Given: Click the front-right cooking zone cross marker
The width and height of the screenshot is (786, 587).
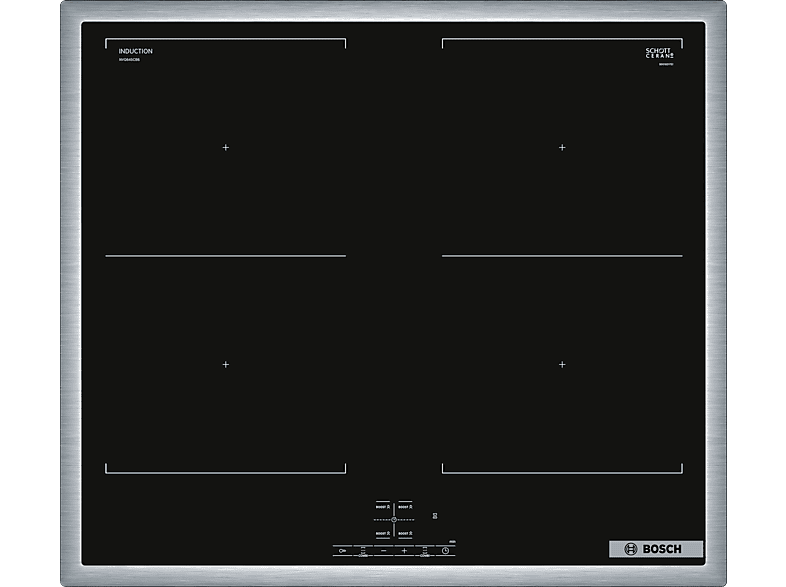Looking at the screenshot, I should 562,364.
